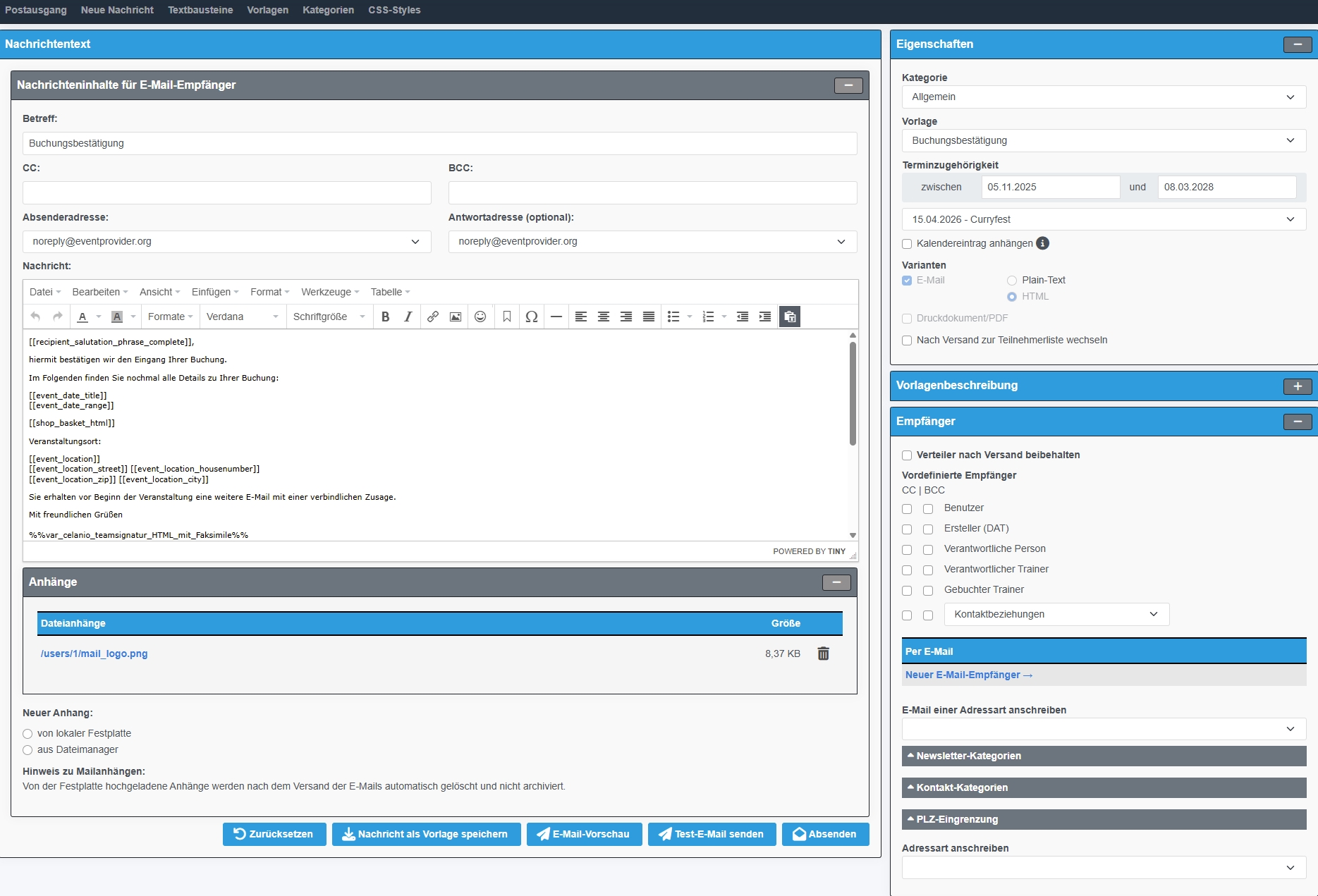This screenshot has height=896, width=1318.
Task: Align text right
Action: pyautogui.click(x=626, y=317)
